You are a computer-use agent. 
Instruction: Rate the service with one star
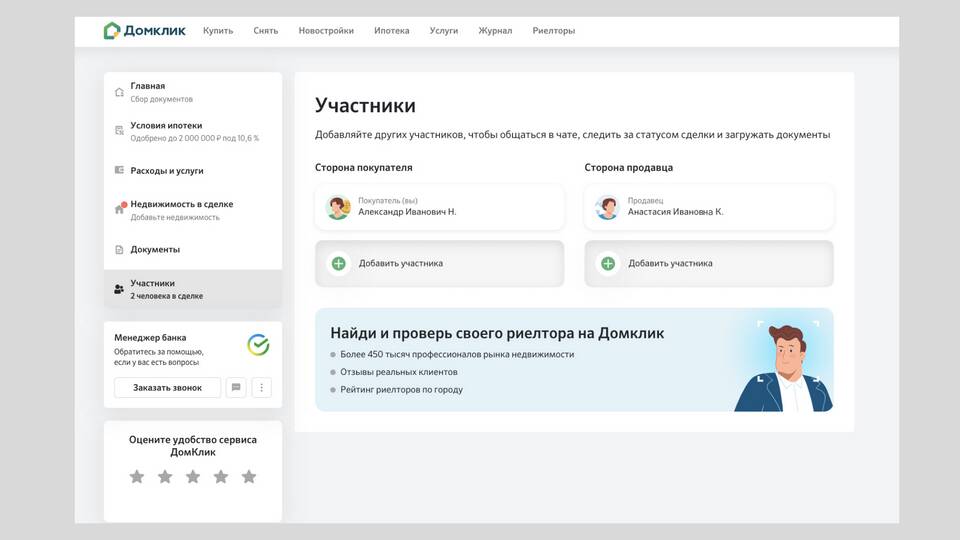point(137,477)
